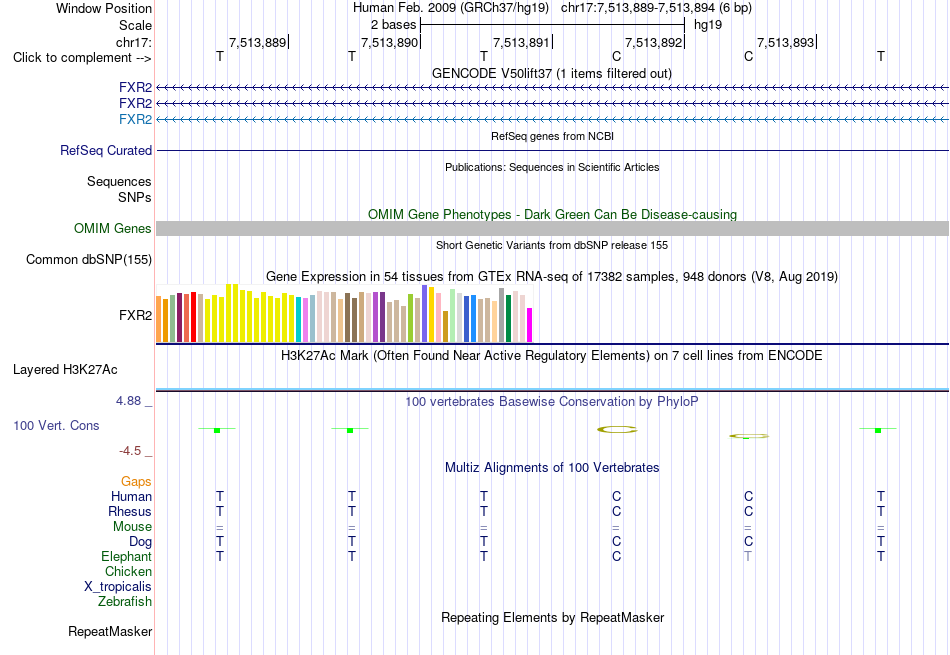Open Short Genetic Variants dbSNP title
950x655 pixels.
point(552,245)
